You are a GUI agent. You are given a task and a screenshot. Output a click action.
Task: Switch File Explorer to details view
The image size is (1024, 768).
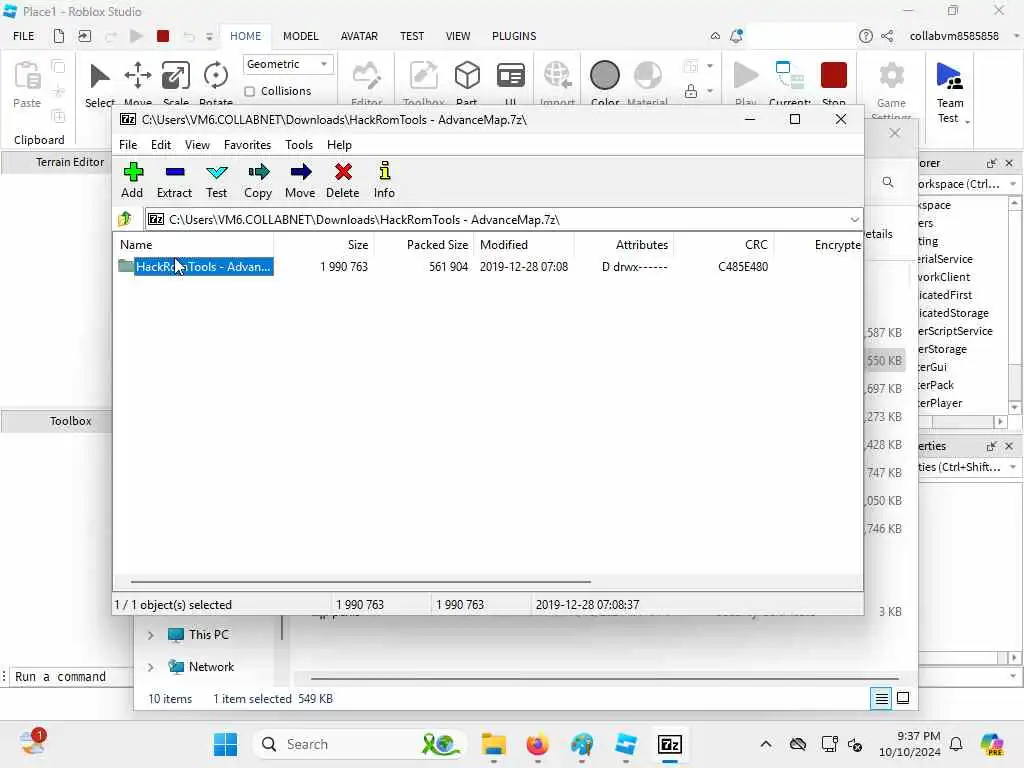(x=881, y=699)
